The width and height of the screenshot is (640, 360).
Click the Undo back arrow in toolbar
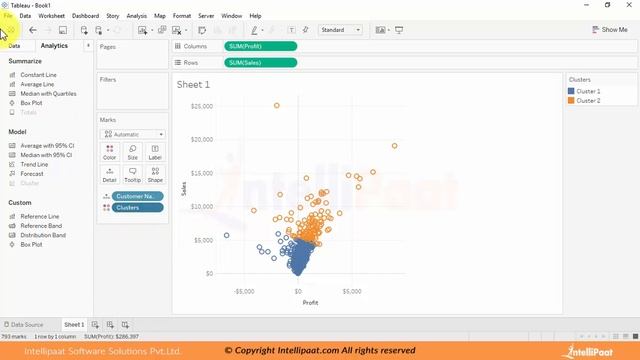coord(33,30)
